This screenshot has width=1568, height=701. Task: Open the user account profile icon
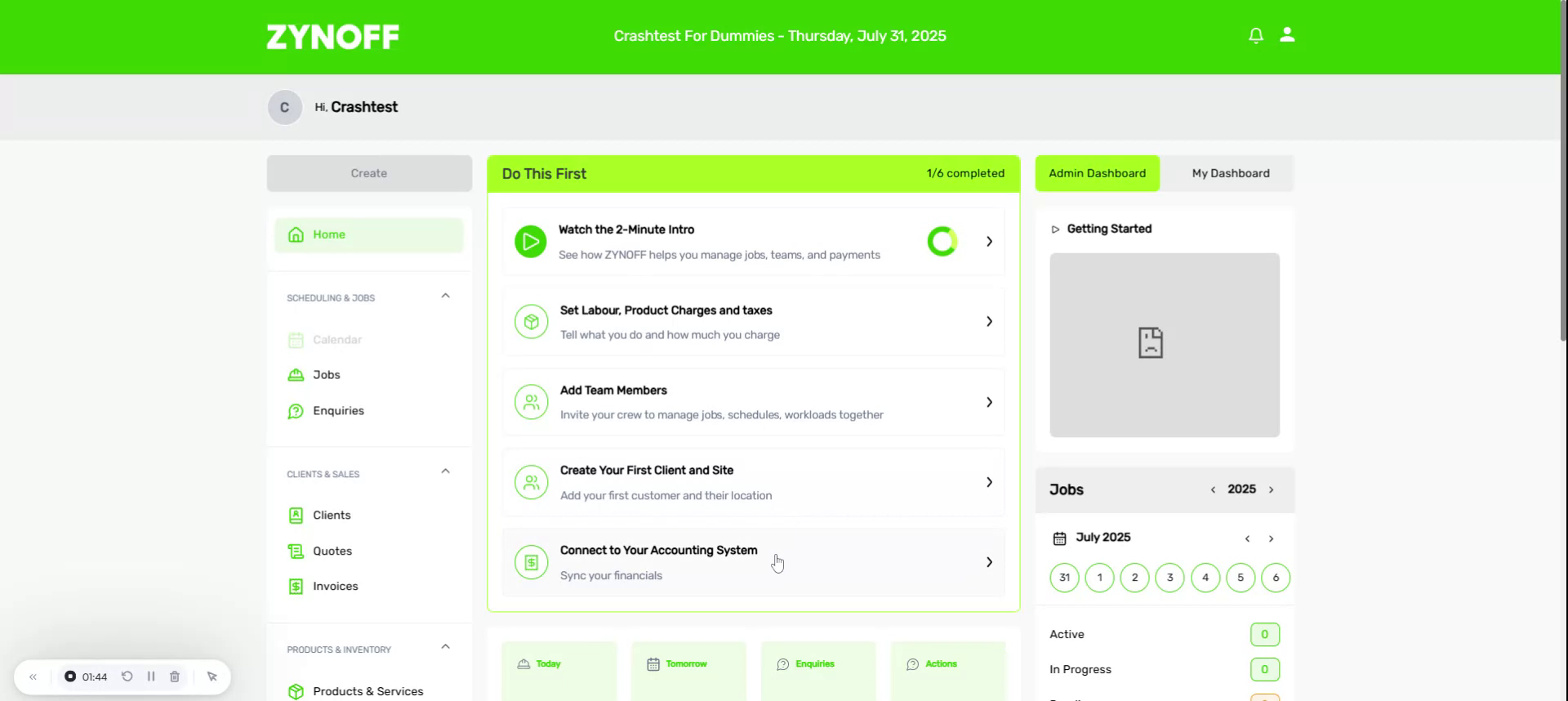click(1287, 34)
